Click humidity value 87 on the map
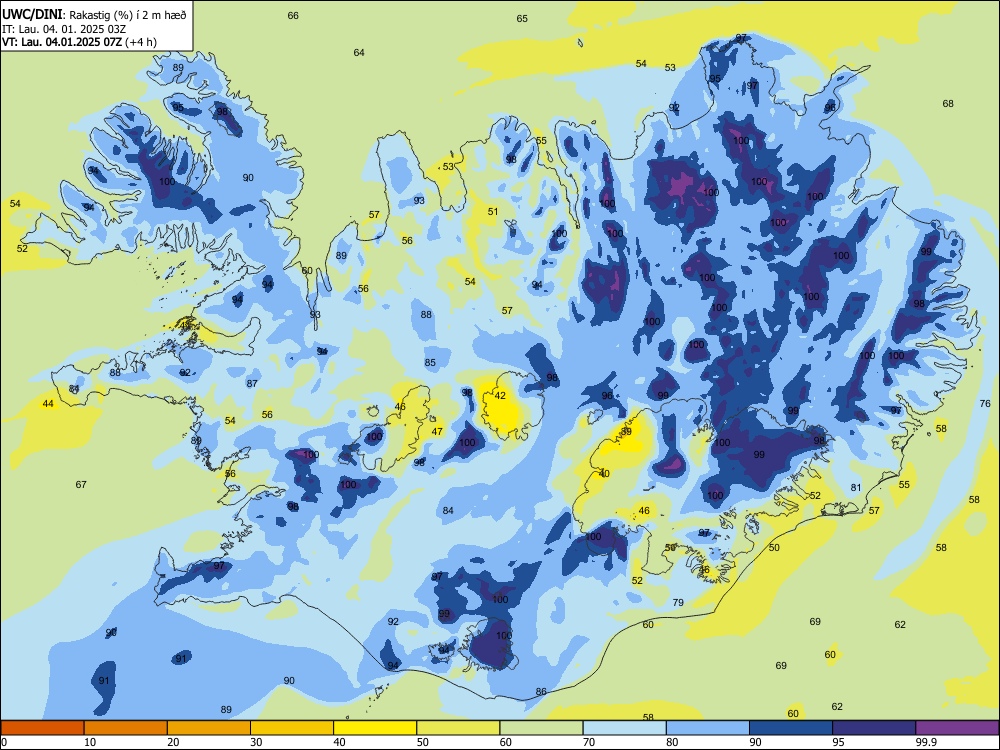This screenshot has height=750, width=1000. point(252,383)
